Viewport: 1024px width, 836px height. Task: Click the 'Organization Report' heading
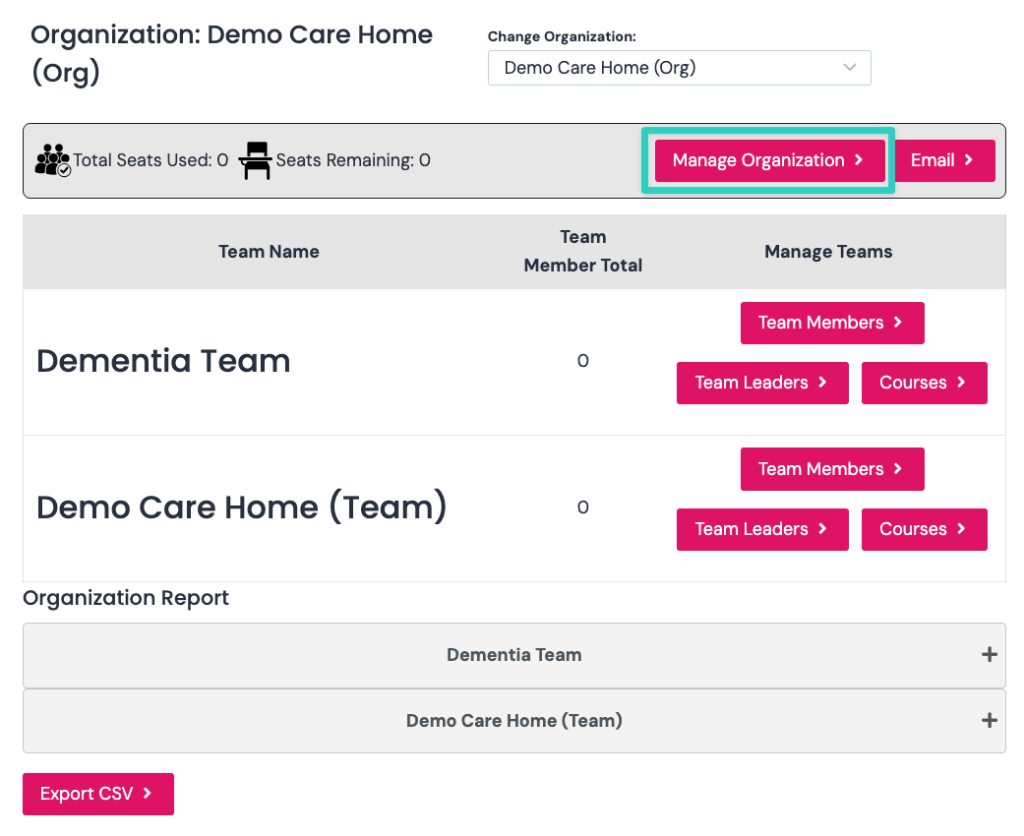point(126,598)
